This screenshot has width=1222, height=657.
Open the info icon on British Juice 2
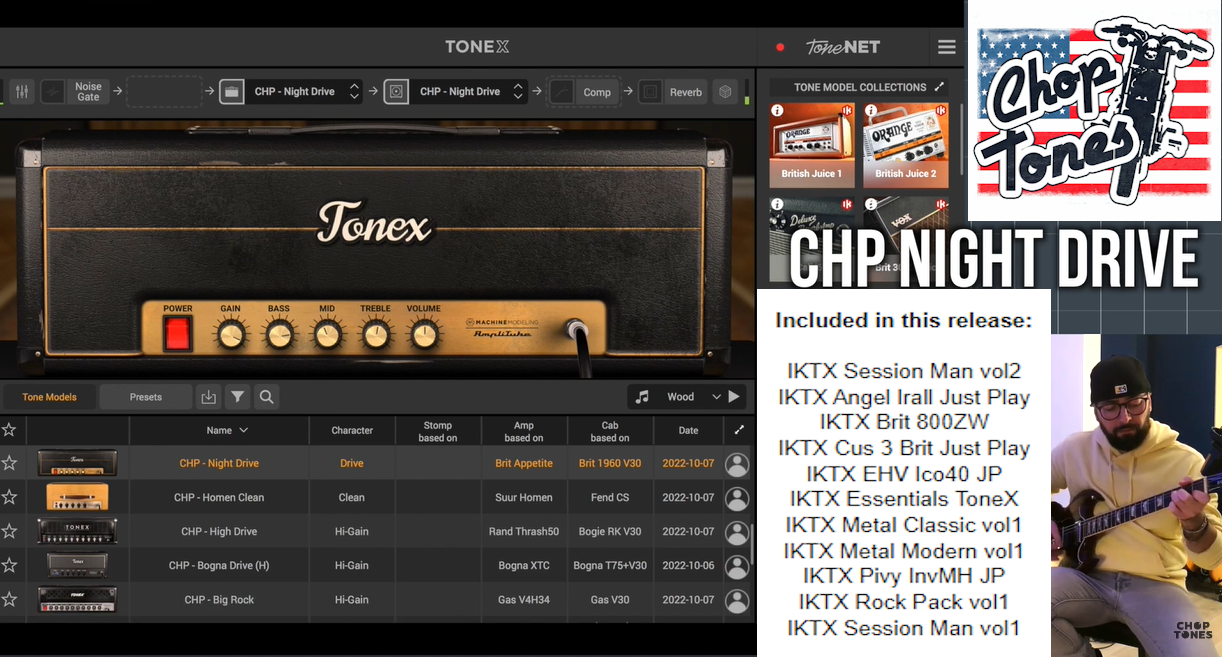(871, 111)
